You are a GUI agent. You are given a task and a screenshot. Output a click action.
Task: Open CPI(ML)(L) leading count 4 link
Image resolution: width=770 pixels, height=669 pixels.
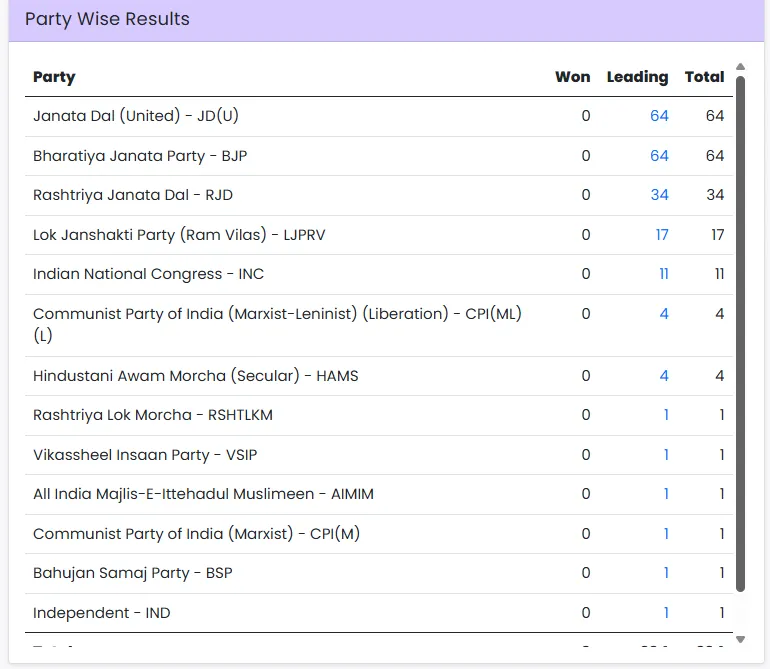click(664, 314)
